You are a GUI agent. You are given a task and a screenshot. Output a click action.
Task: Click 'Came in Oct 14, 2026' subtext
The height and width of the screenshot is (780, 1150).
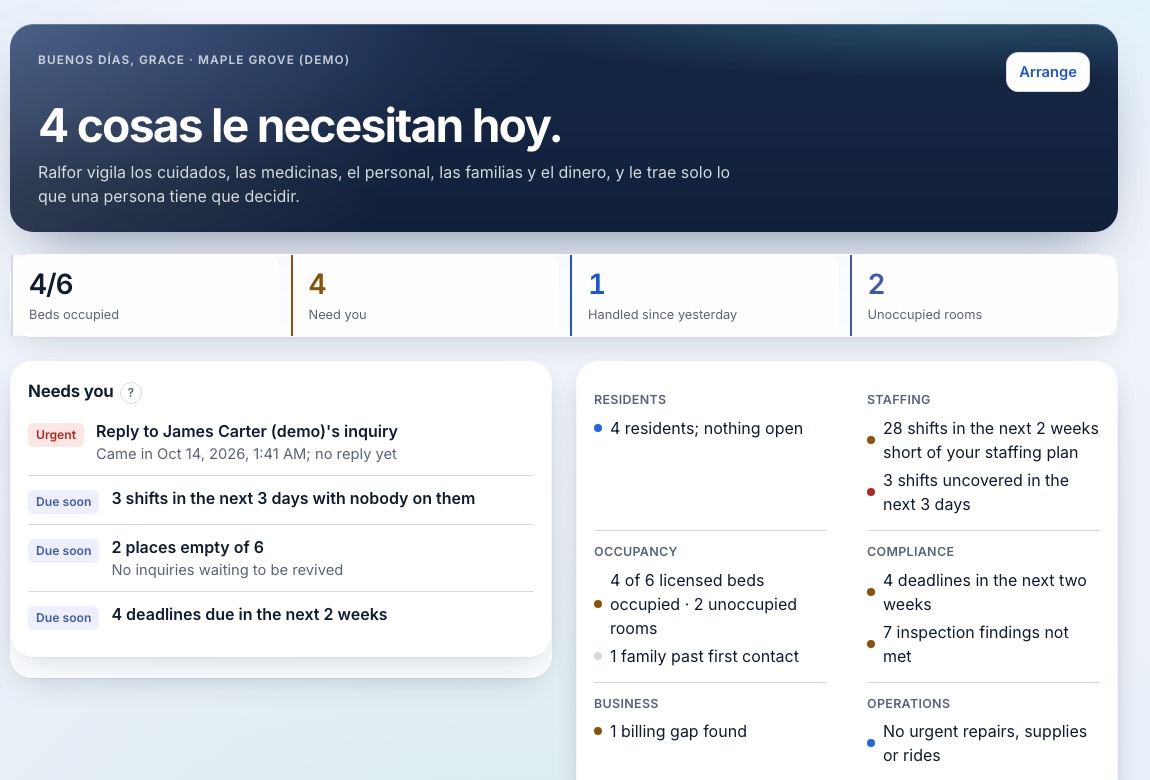pos(246,454)
